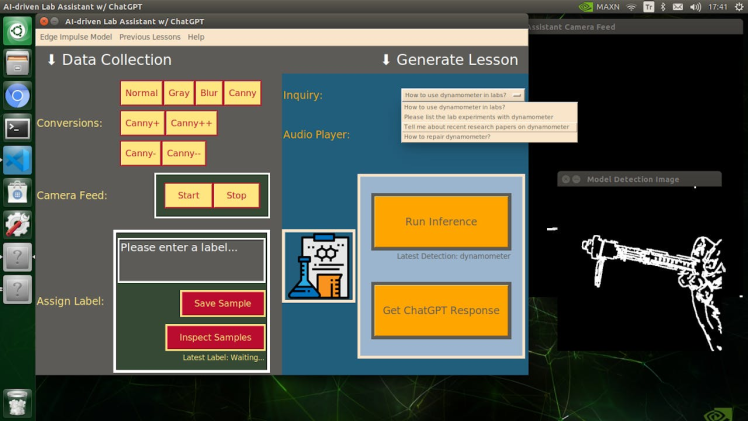The width and height of the screenshot is (748, 421).
Task: Click the Save Sample button
Action: coord(222,303)
